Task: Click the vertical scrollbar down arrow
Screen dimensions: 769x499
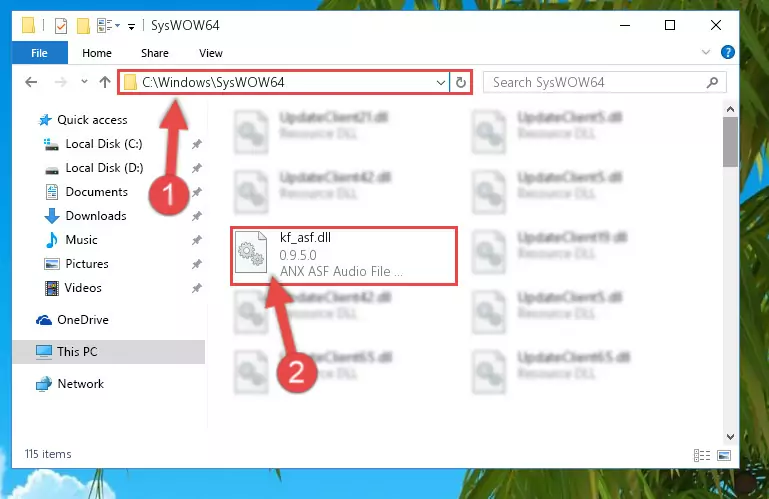Action: point(730,436)
